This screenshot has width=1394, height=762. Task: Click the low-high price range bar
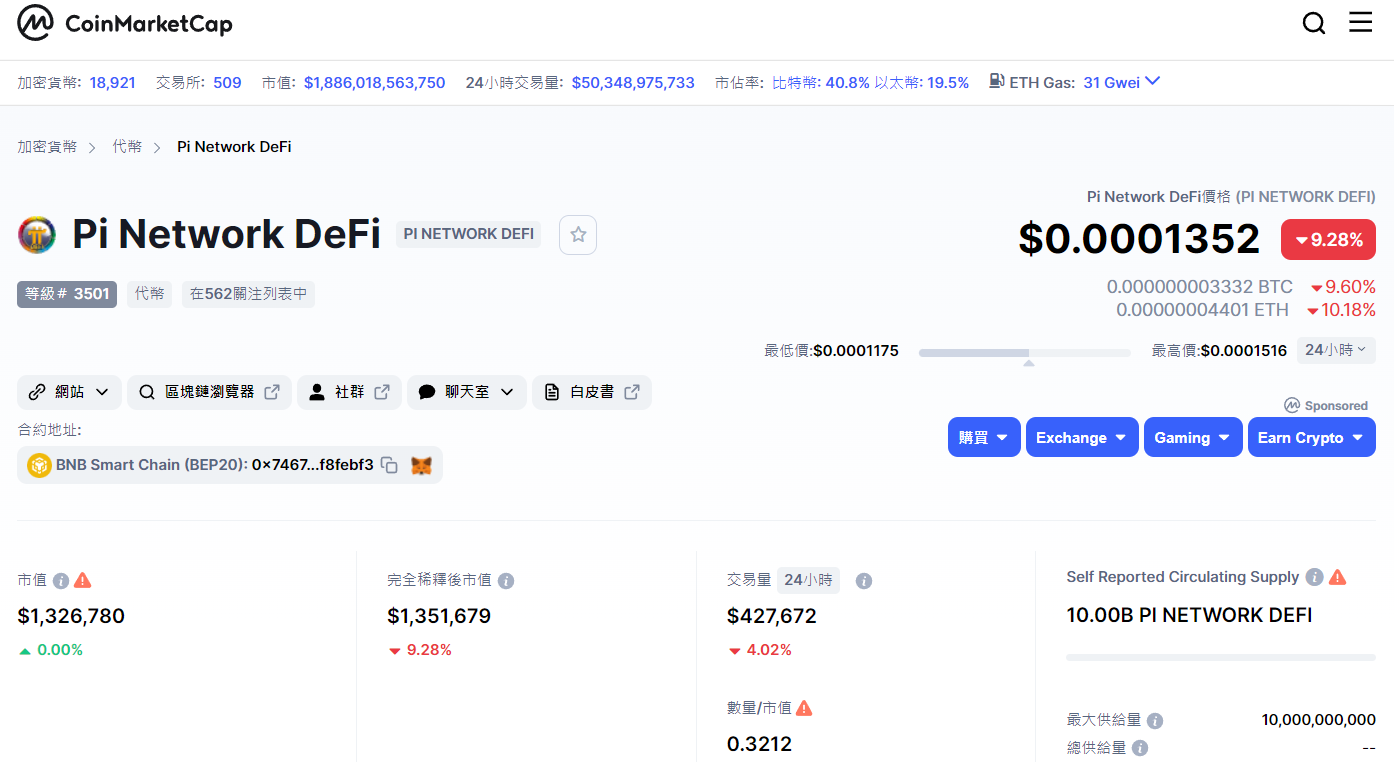(1024, 352)
